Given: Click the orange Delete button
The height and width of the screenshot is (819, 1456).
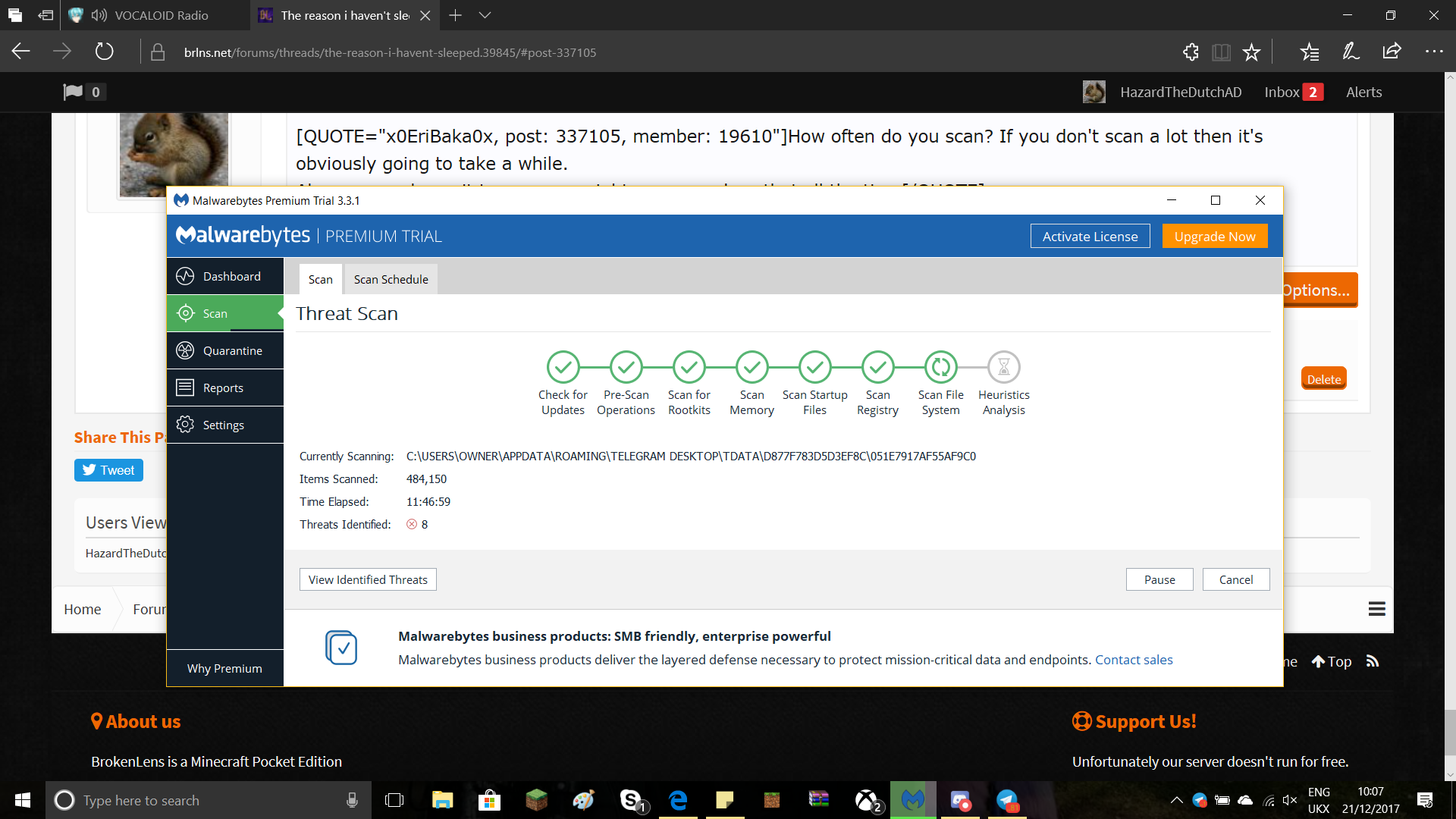Looking at the screenshot, I should click(x=1324, y=378).
